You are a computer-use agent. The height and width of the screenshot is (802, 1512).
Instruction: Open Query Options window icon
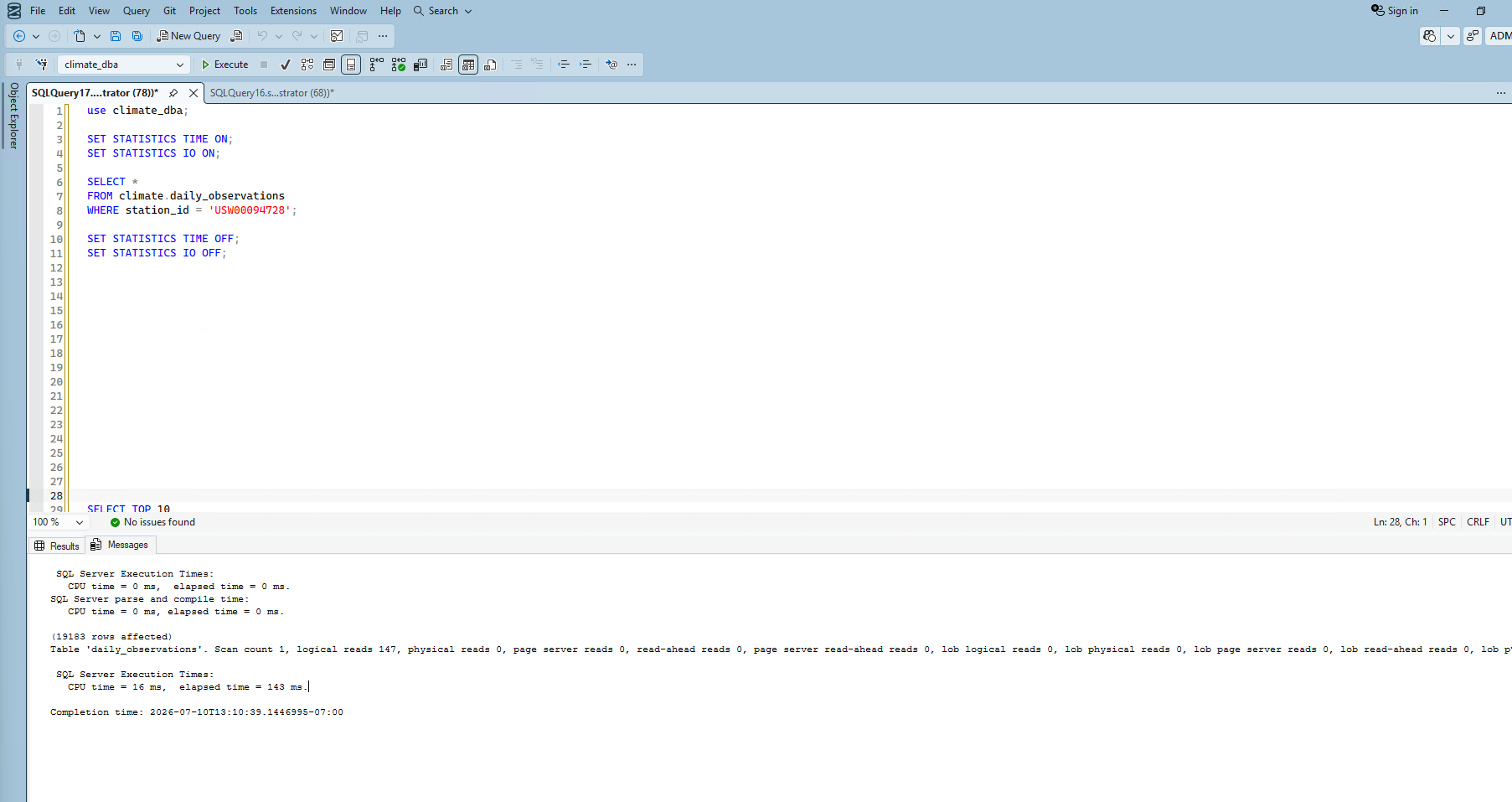[x=329, y=65]
